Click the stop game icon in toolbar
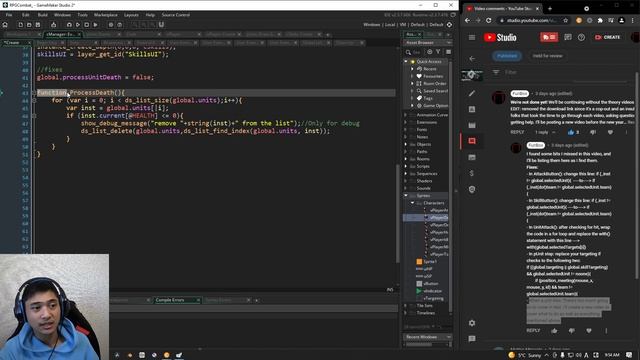The image size is (640, 360). [x=87, y=25]
